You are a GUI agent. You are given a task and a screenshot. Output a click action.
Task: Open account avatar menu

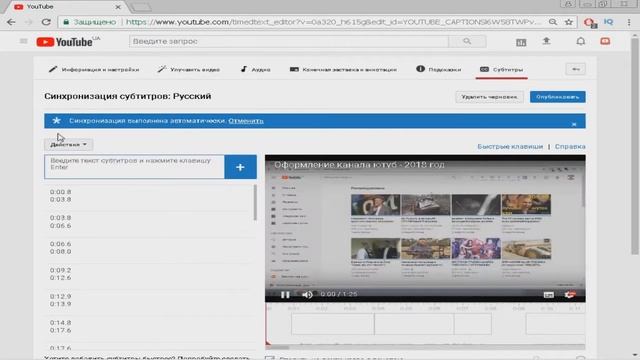[605, 41]
